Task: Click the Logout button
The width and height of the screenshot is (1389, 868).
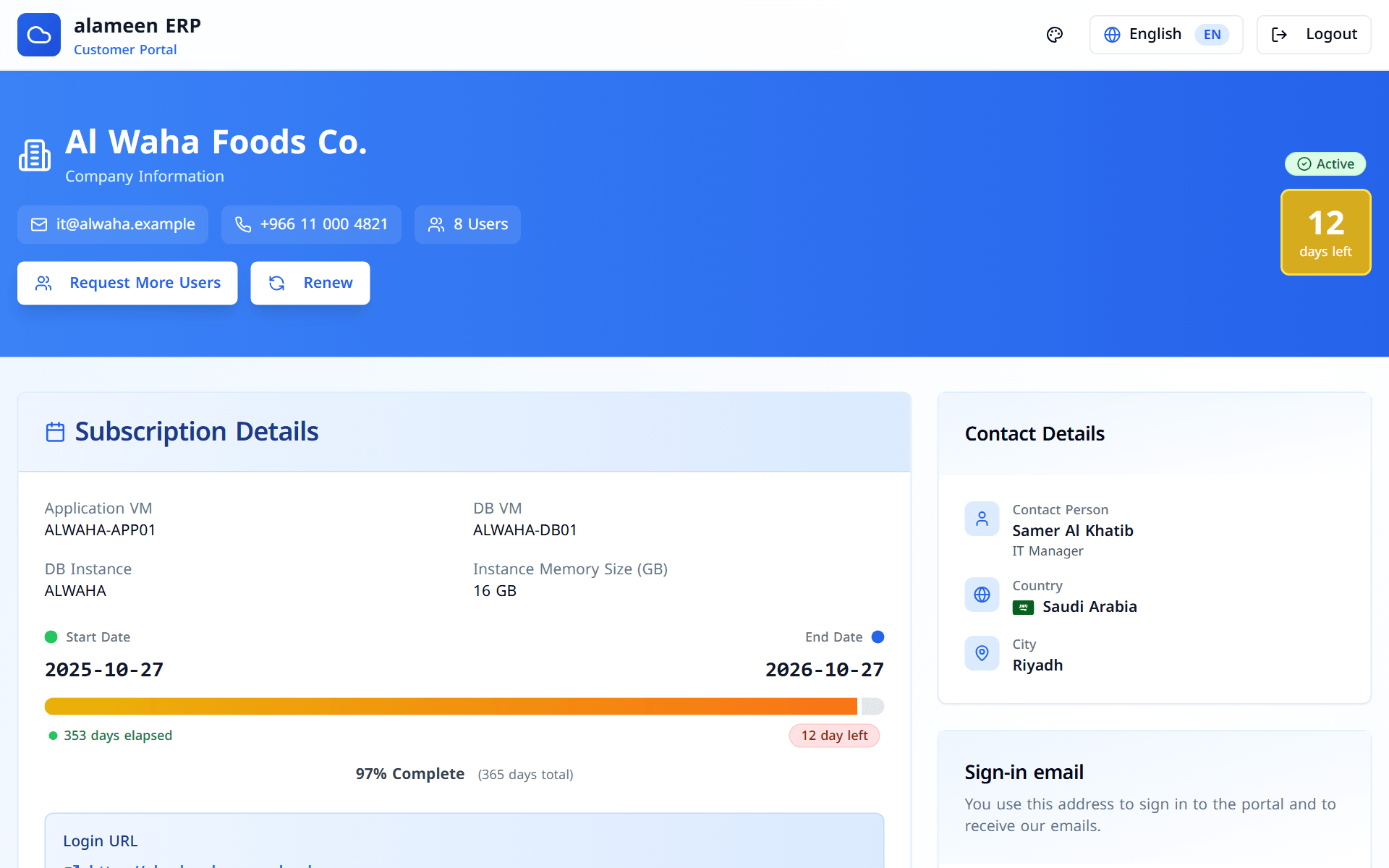Action: point(1314,35)
